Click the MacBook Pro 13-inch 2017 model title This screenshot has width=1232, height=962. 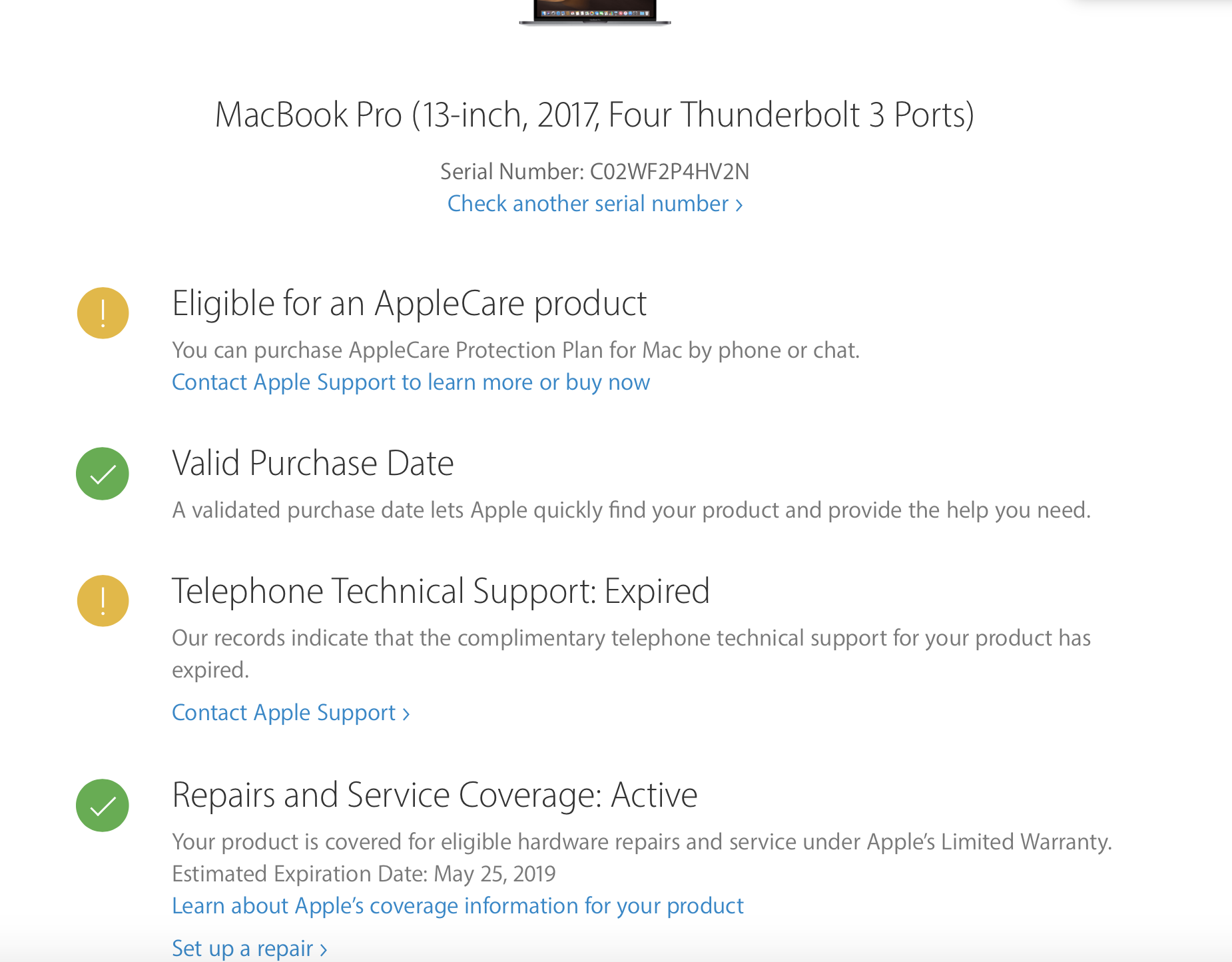pyautogui.click(x=595, y=115)
